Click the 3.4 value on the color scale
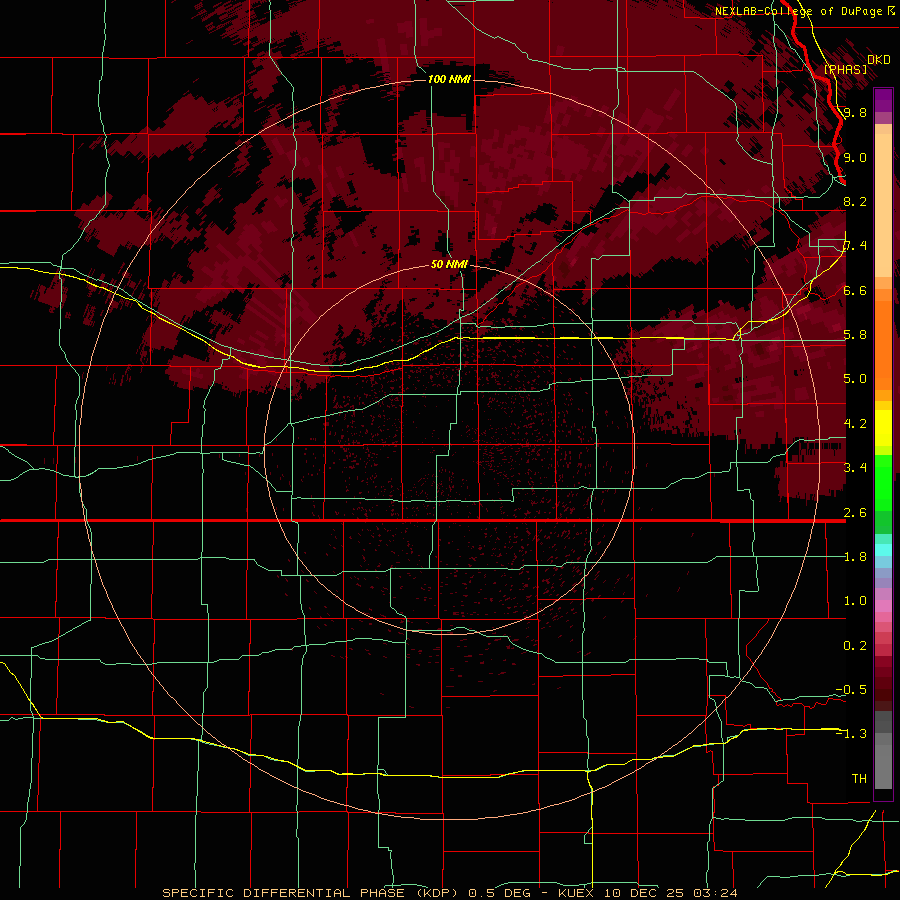 (x=855, y=467)
